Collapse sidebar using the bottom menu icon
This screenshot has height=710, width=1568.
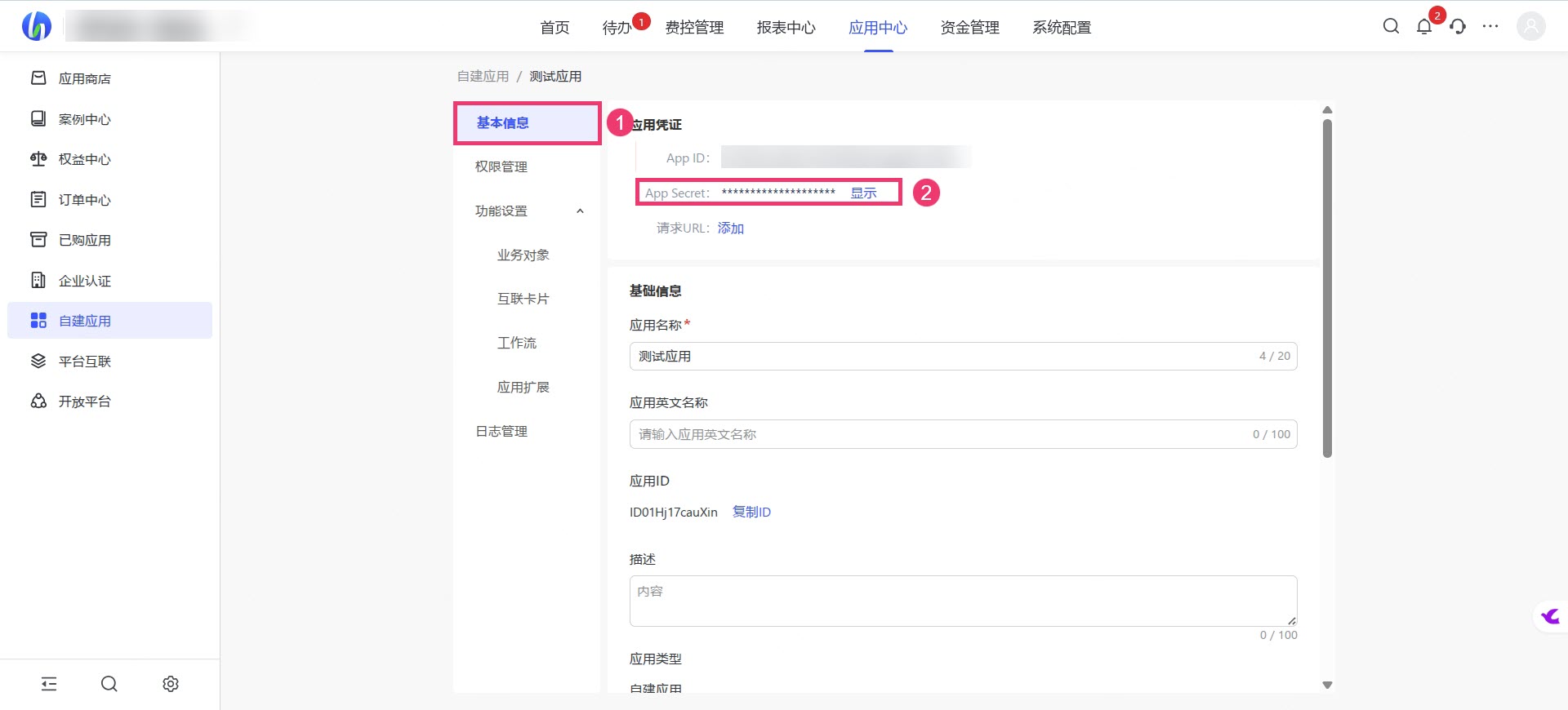click(49, 684)
